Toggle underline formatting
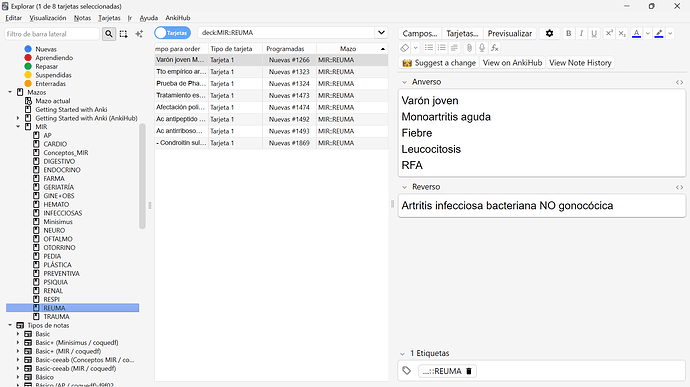 (x=594, y=33)
